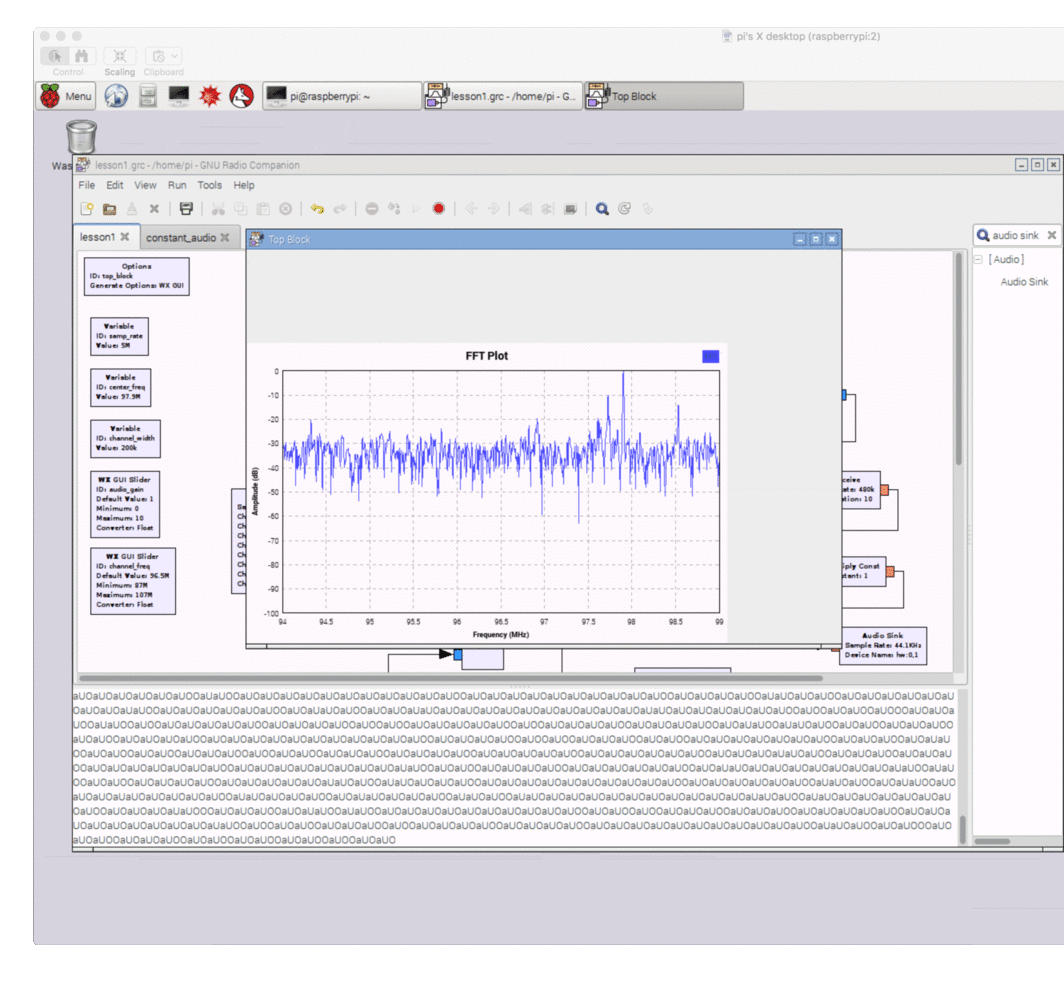Click the canvas horizontal scrollbar
1064x985 pixels.
coord(451,678)
